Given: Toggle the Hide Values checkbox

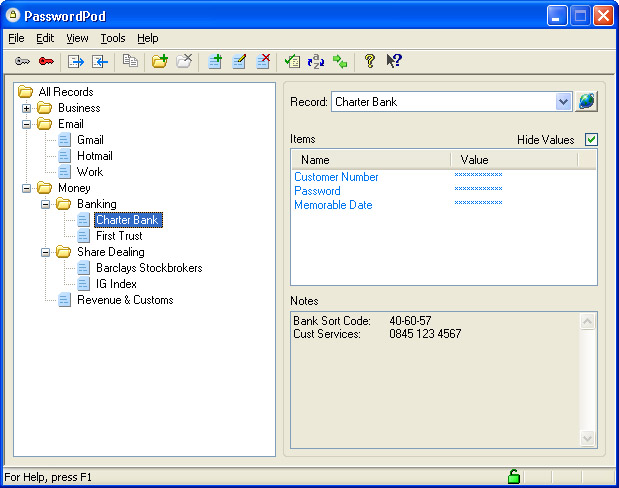Looking at the screenshot, I should coord(591,139).
